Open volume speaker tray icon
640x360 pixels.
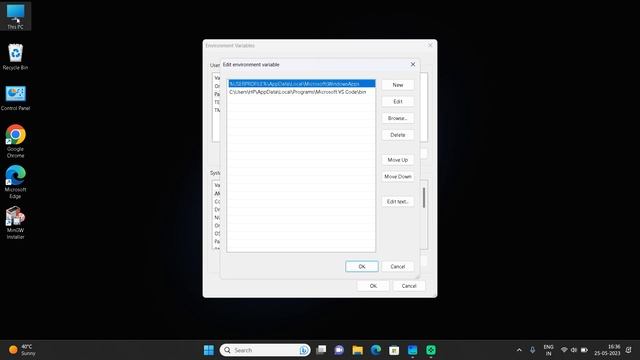(x=574, y=350)
